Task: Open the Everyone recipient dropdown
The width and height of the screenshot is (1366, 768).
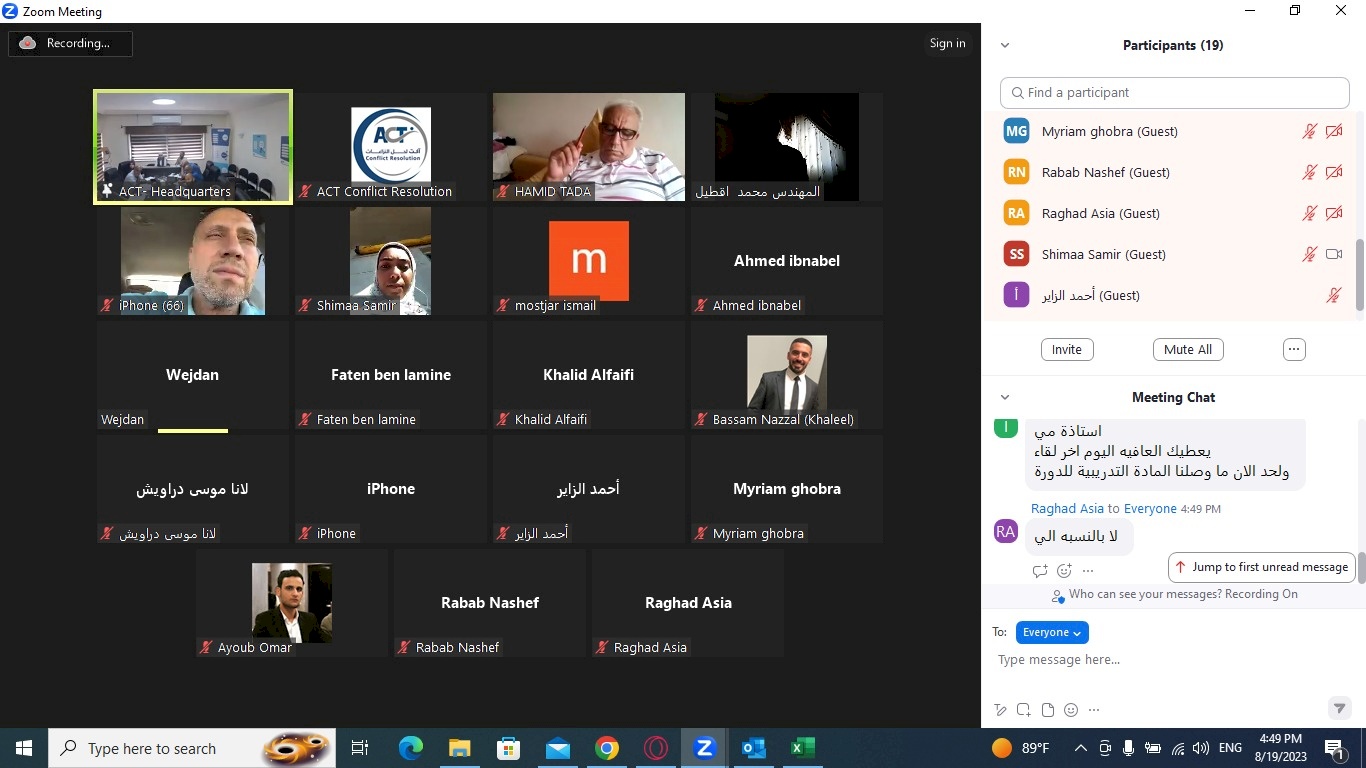Action: [1052, 632]
